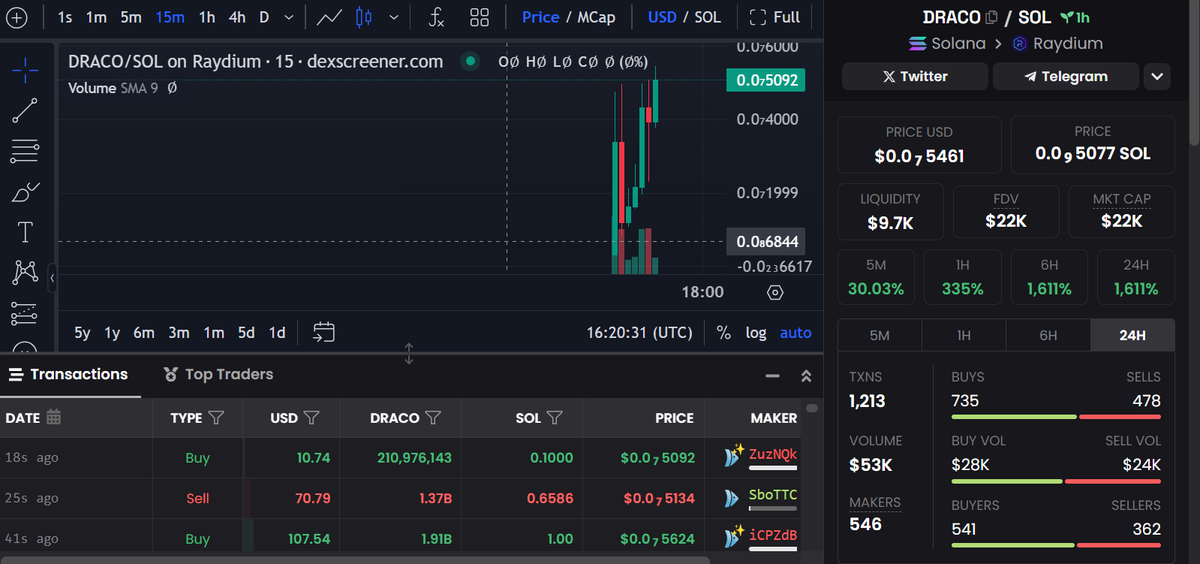Image resolution: width=1200 pixels, height=564 pixels.
Task: Open the line chart style icon
Action: 328,17
